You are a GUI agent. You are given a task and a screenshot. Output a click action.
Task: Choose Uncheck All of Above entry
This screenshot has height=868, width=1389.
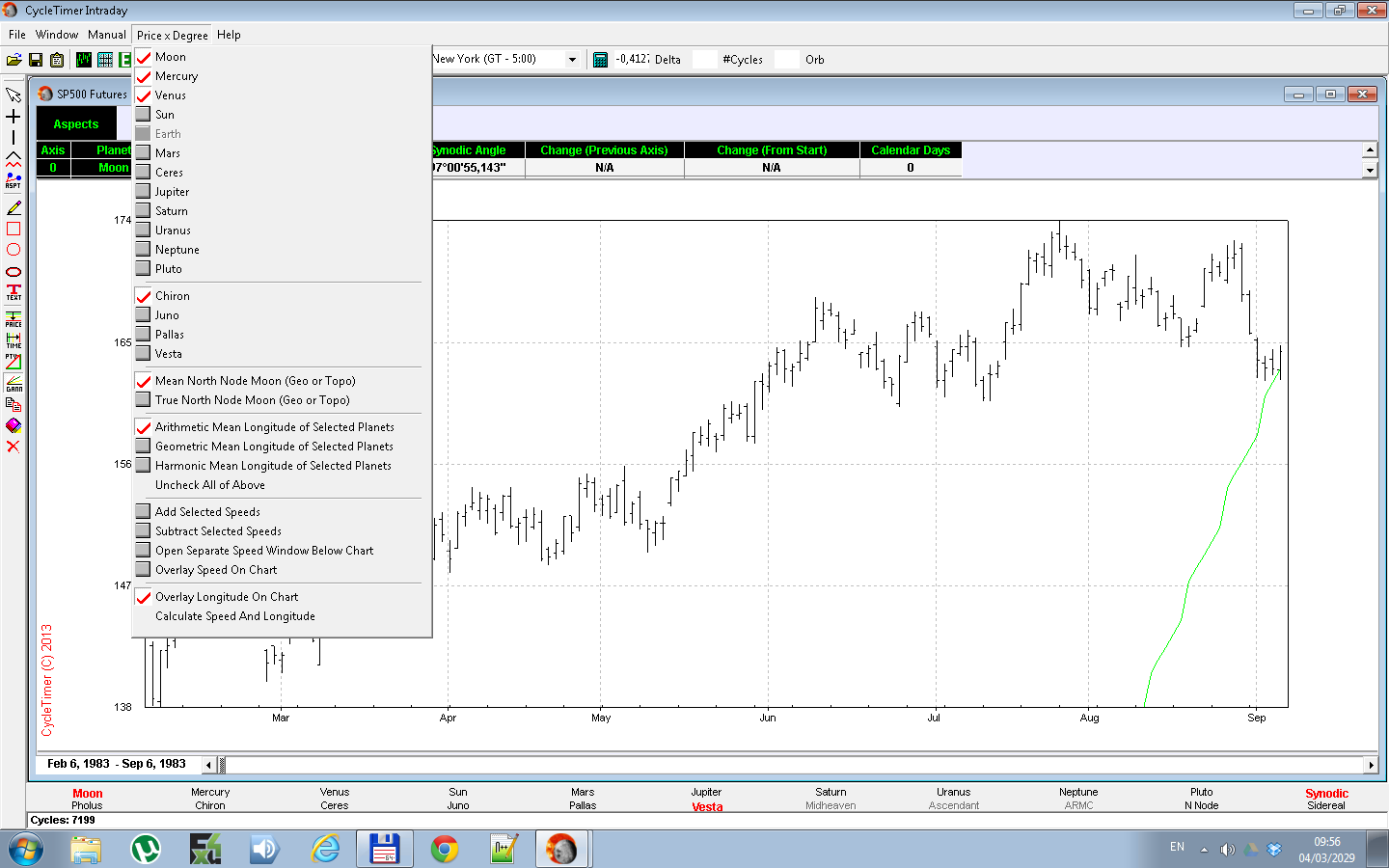209,485
